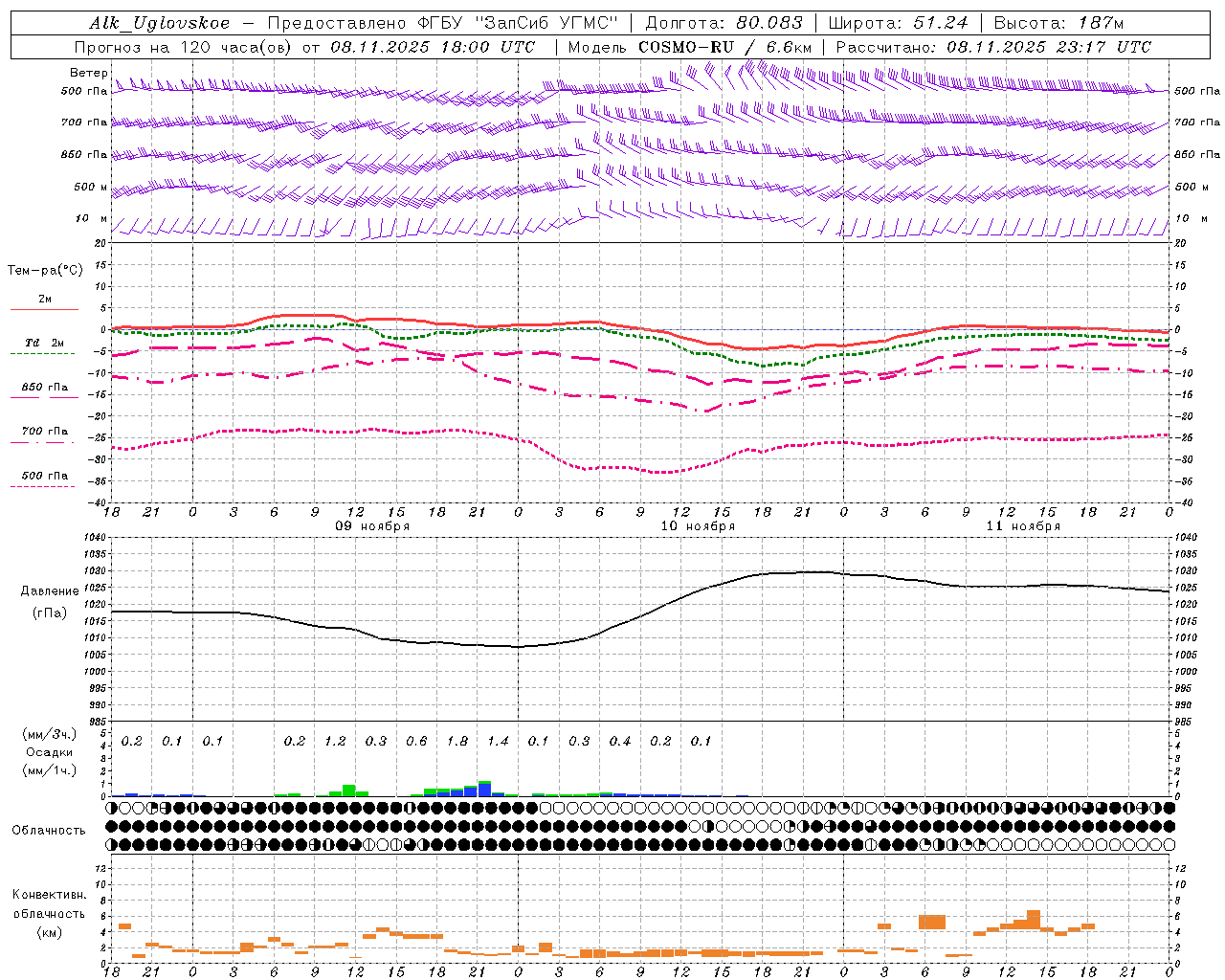The height and width of the screenshot is (980, 1225).
Task: Click the elevation text "Высота: 187м"
Action: pos(1058,23)
